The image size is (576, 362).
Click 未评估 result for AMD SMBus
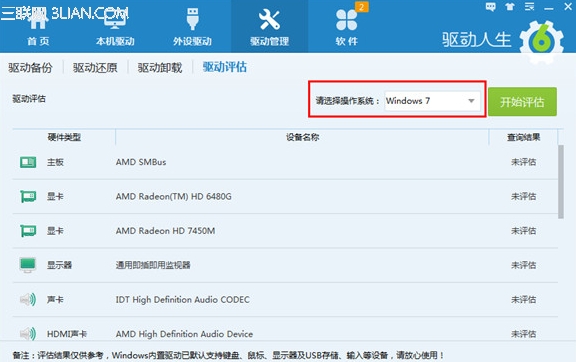(523, 162)
